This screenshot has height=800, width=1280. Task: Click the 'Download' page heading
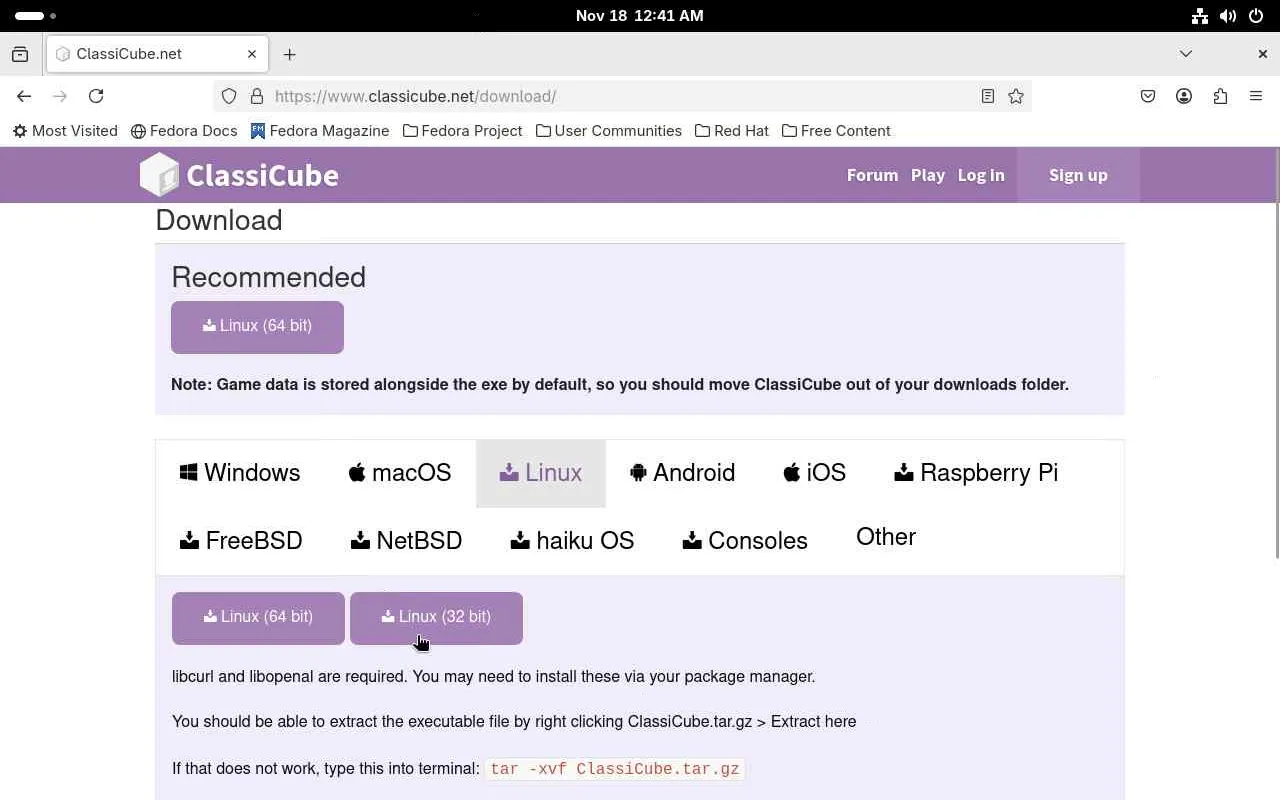click(219, 220)
